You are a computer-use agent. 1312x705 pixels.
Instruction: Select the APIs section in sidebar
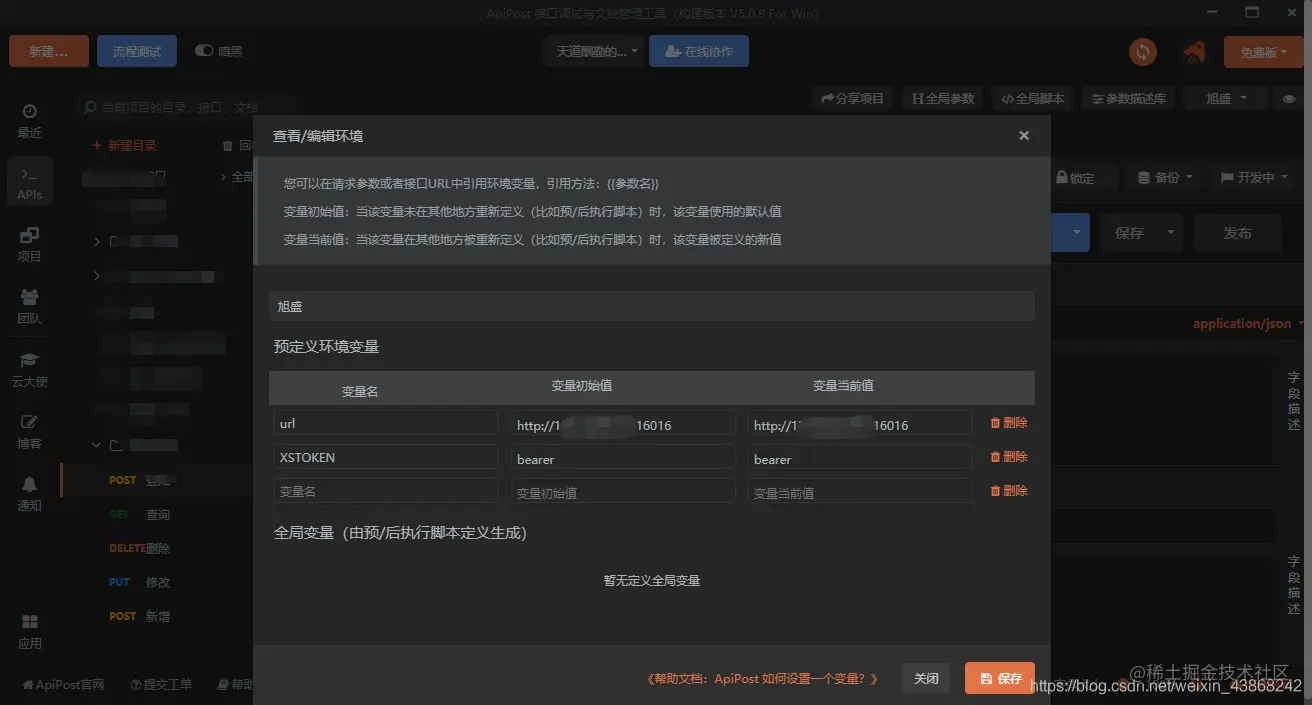[x=29, y=182]
